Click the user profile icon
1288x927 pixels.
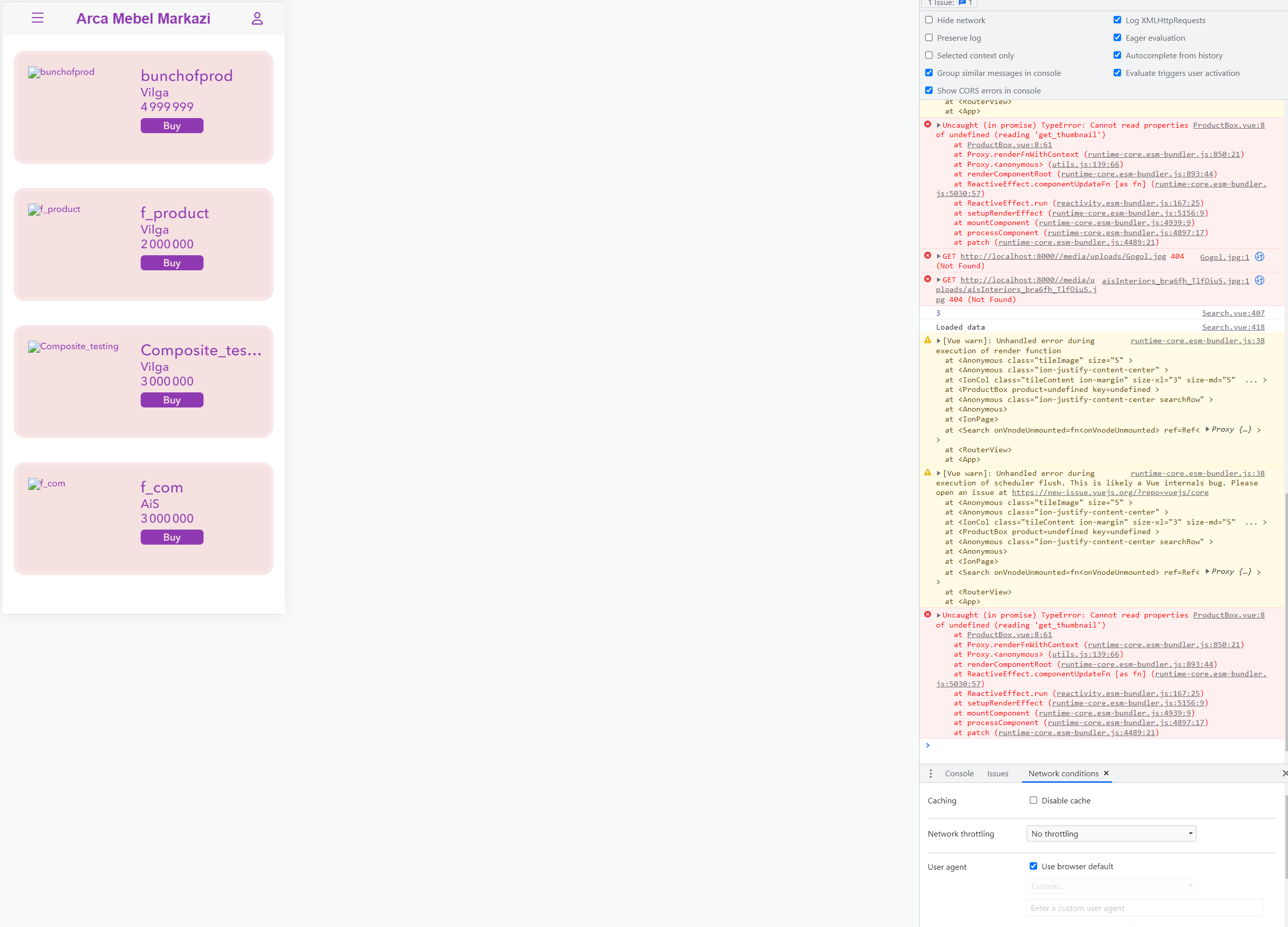point(257,18)
